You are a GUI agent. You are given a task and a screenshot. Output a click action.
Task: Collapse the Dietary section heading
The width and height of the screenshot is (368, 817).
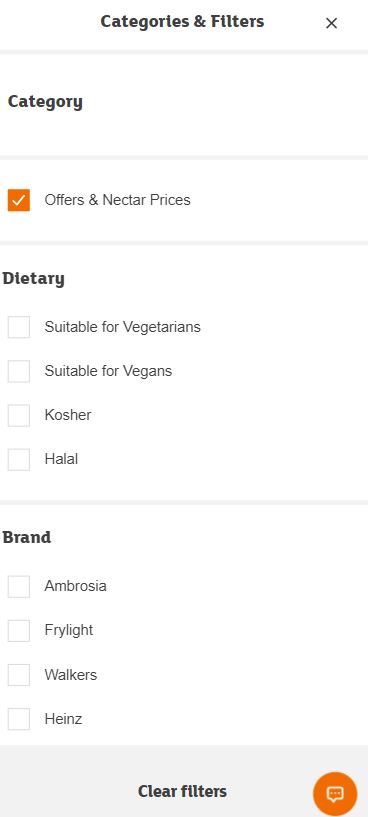33,278
